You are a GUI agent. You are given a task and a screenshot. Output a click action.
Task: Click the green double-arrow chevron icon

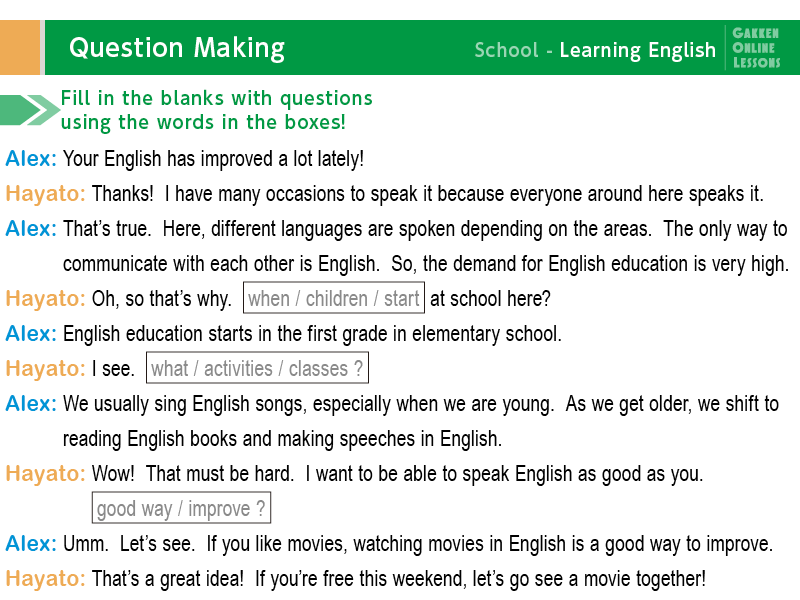[x=30, y=110]
